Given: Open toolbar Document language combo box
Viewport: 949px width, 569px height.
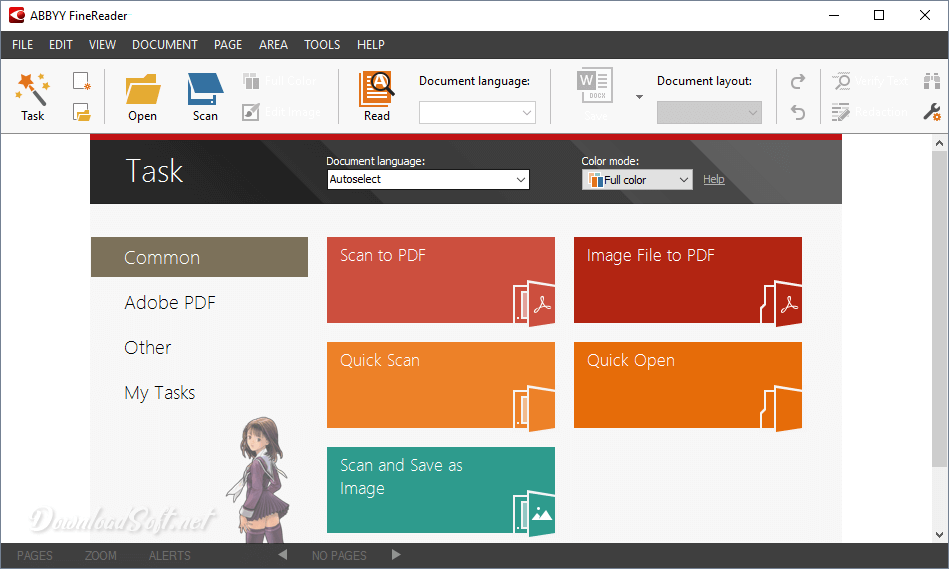Looking at the screenshot, I should point(477,113).
